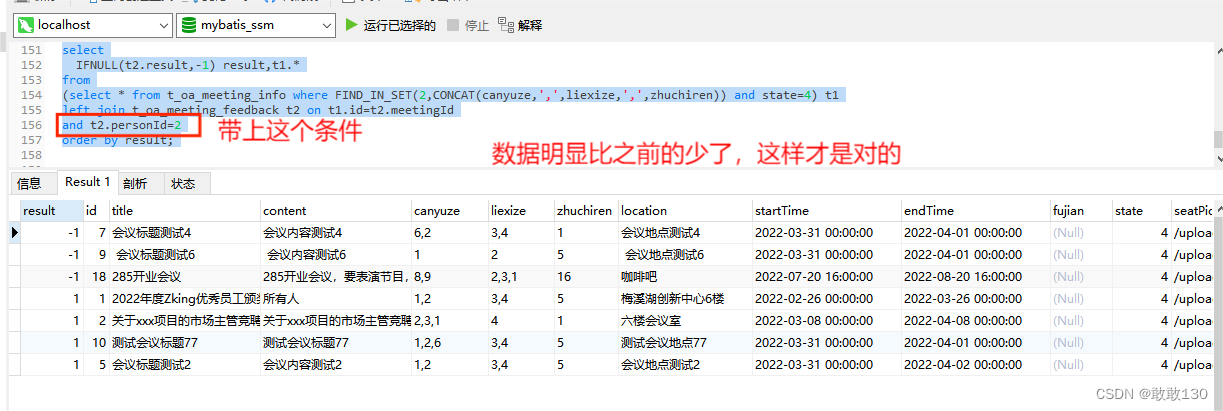The width and height of the screenshot is (1223, 411).
Task: Click the content column header
Action: pyautogui.click(x=335, y=211)
